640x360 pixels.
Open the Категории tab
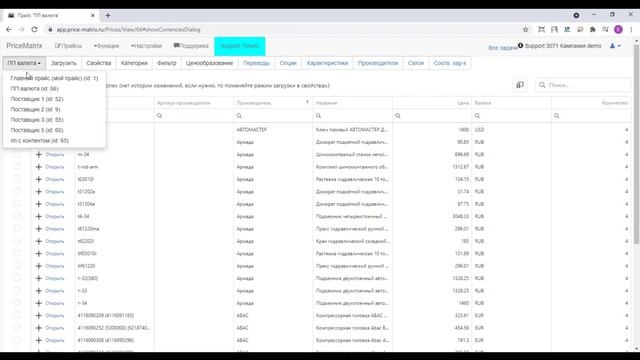coord(134,63)
